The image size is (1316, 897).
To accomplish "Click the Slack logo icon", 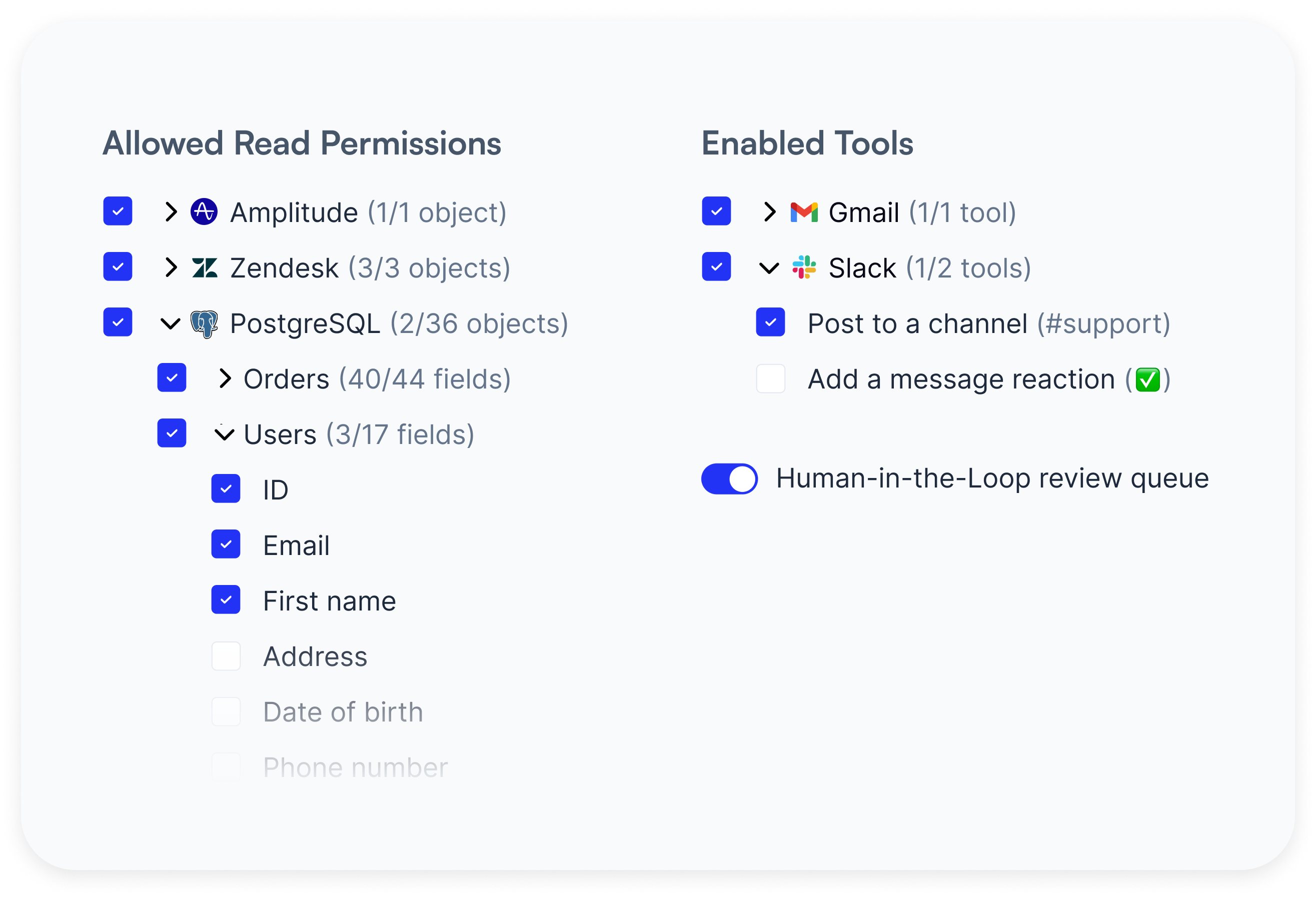I will (804, 267).
